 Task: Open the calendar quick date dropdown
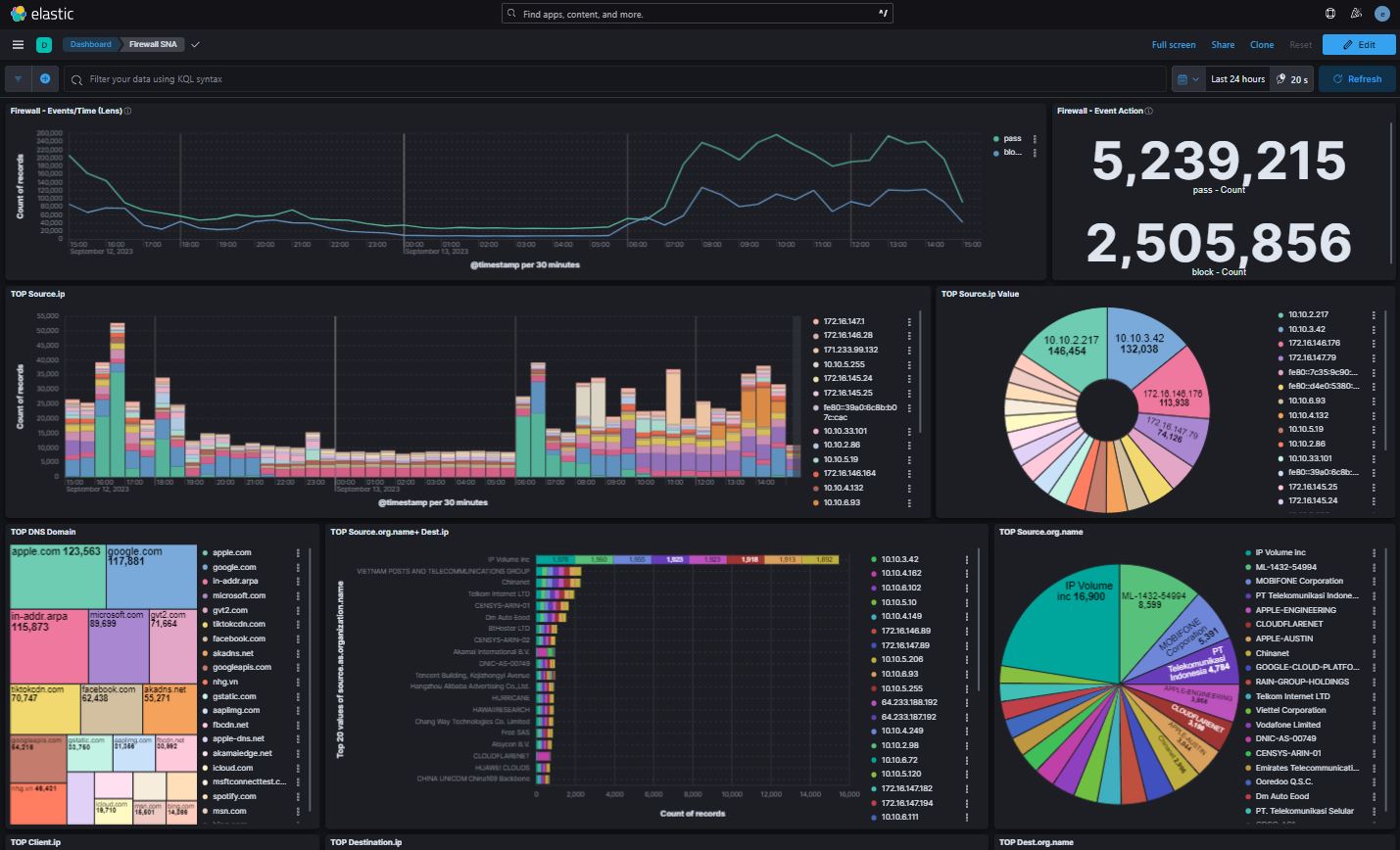click(1187, 79)
